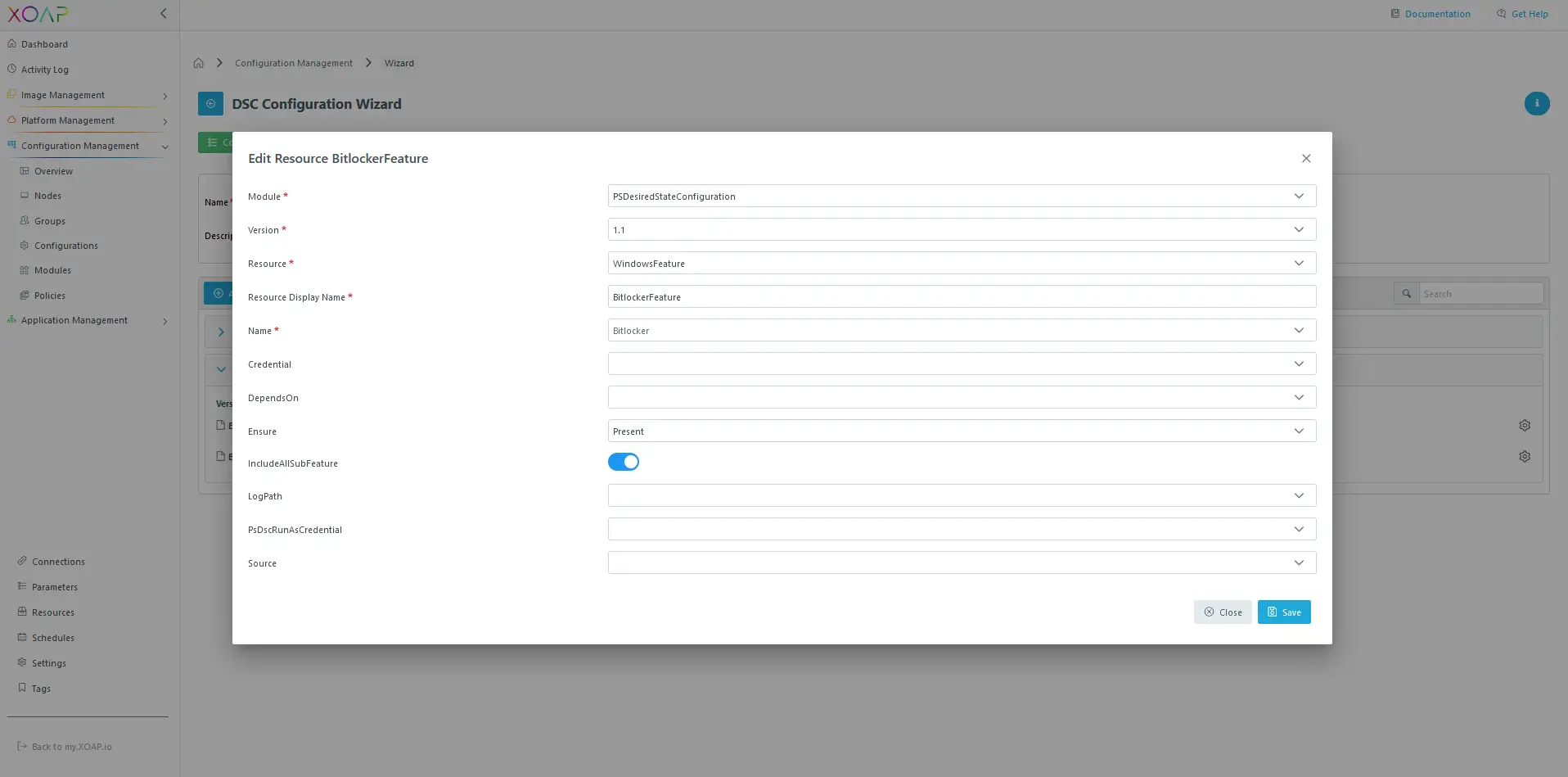Screen dimensions: 1568x777
Task: Open the Version dropdown
Action: [962, 229]
